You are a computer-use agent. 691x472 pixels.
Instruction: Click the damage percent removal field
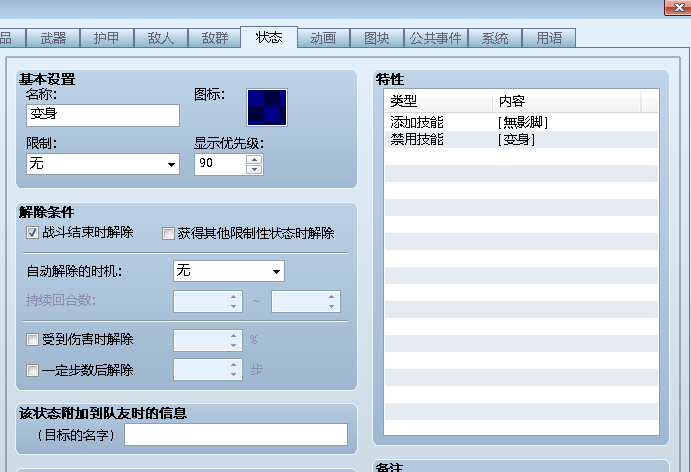click(x=208, y=341)
